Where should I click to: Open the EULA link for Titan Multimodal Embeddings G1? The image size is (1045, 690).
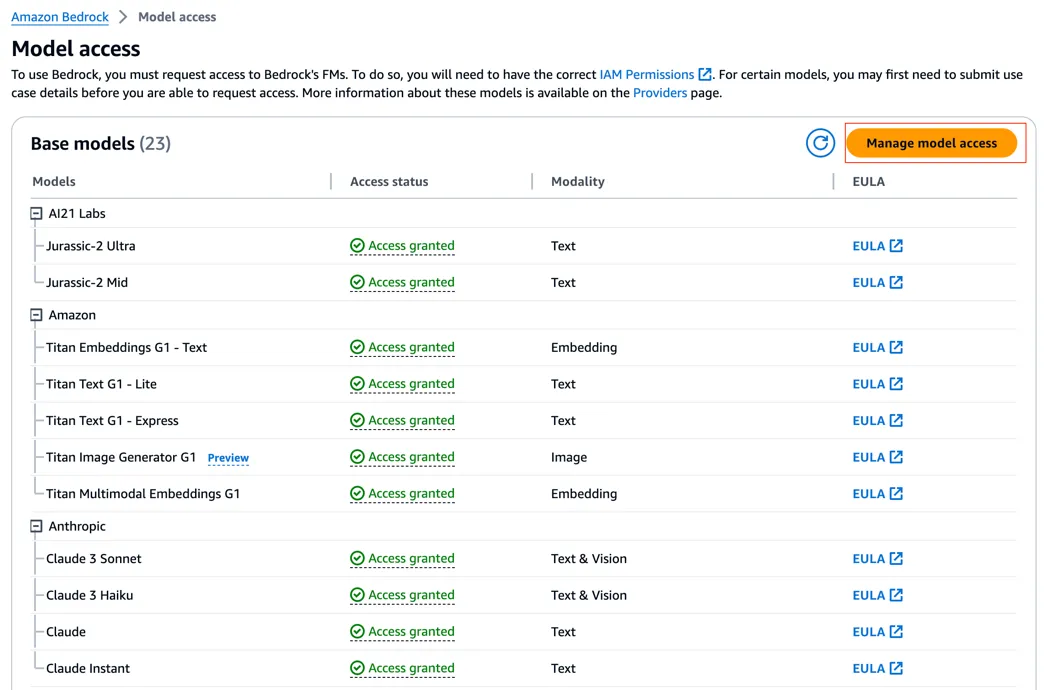pos(877,494)
